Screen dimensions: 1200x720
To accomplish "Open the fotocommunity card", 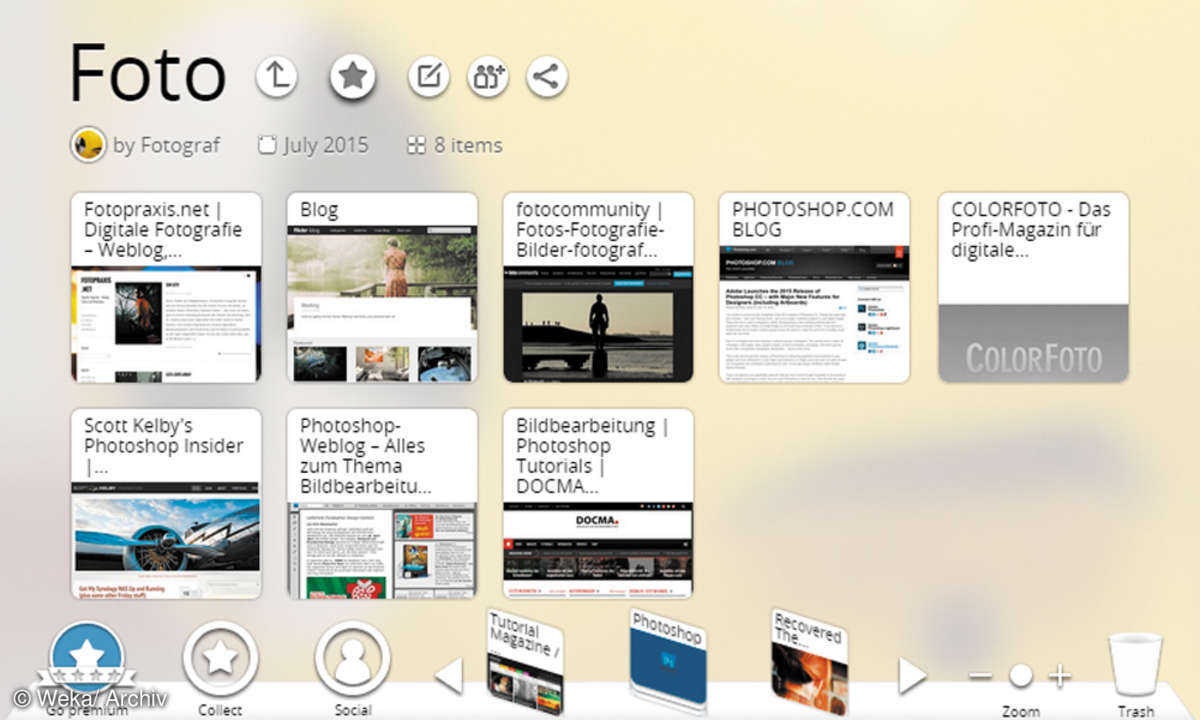I will [x=598, y=287].
